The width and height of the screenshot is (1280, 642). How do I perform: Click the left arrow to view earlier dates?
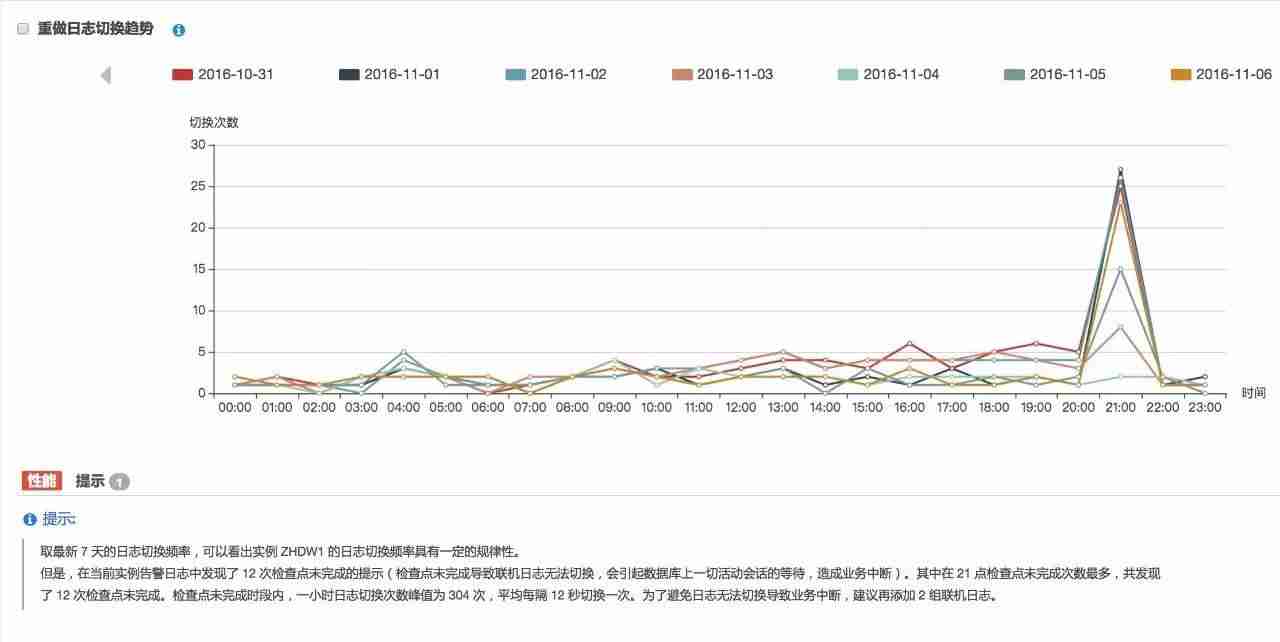tap(106, 73)
